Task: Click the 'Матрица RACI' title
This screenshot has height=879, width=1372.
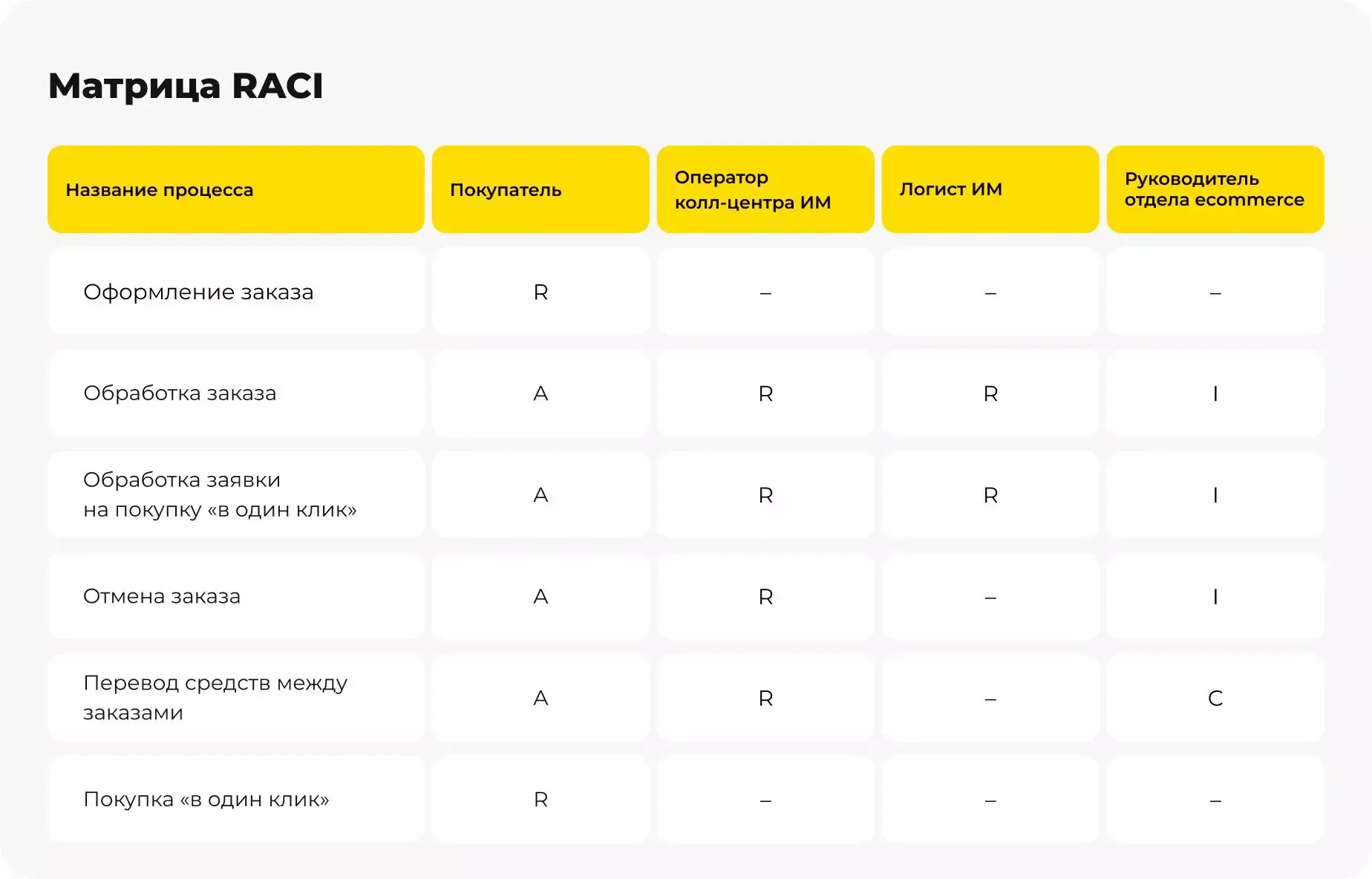Action: (x=186, y=85)
